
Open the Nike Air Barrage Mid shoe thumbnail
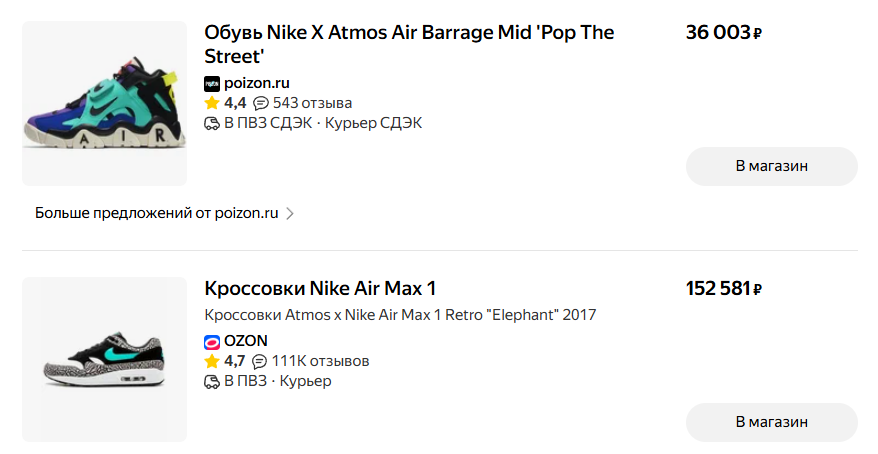pyautogui.click(x=105, y=103)
